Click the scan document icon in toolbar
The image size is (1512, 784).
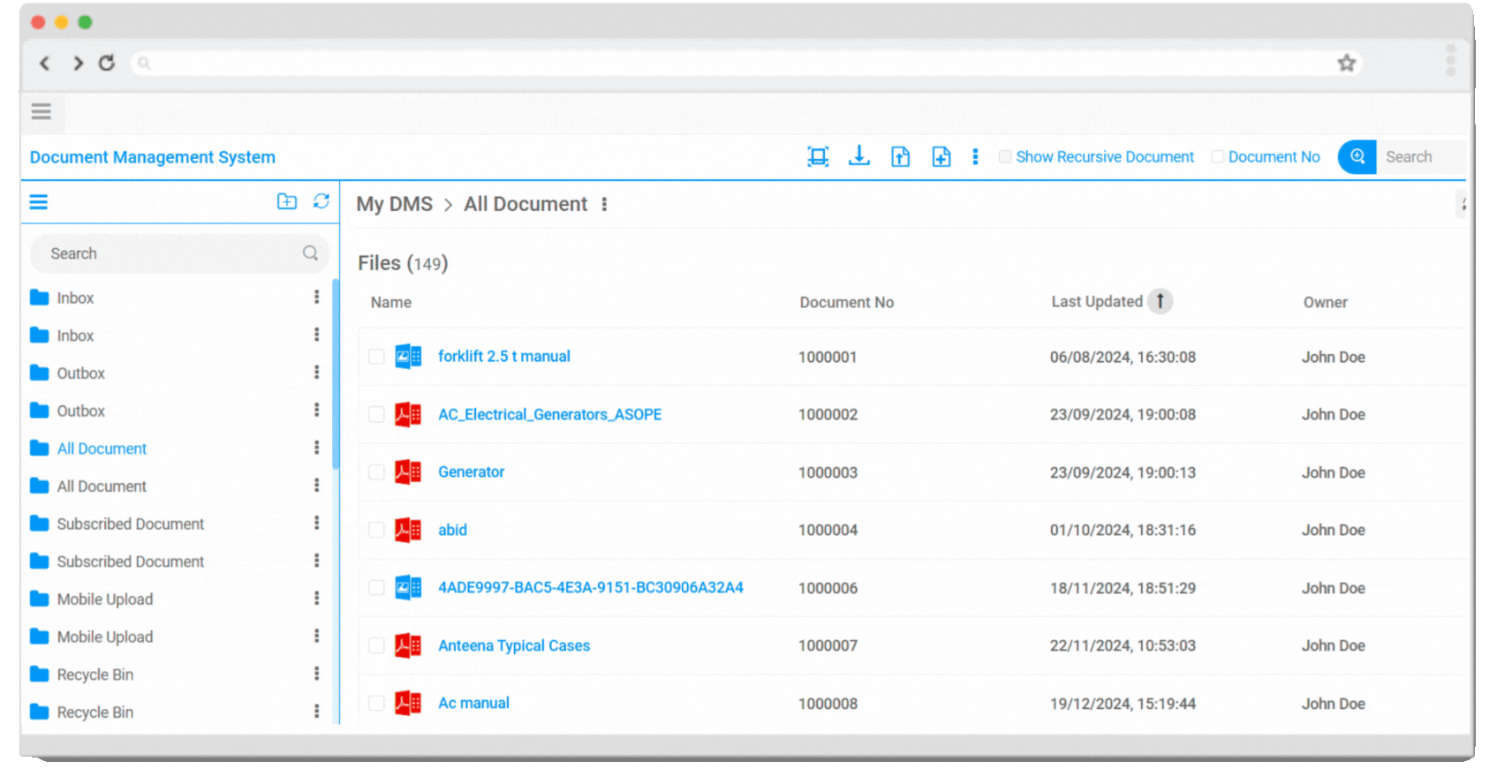pos(818,157)
